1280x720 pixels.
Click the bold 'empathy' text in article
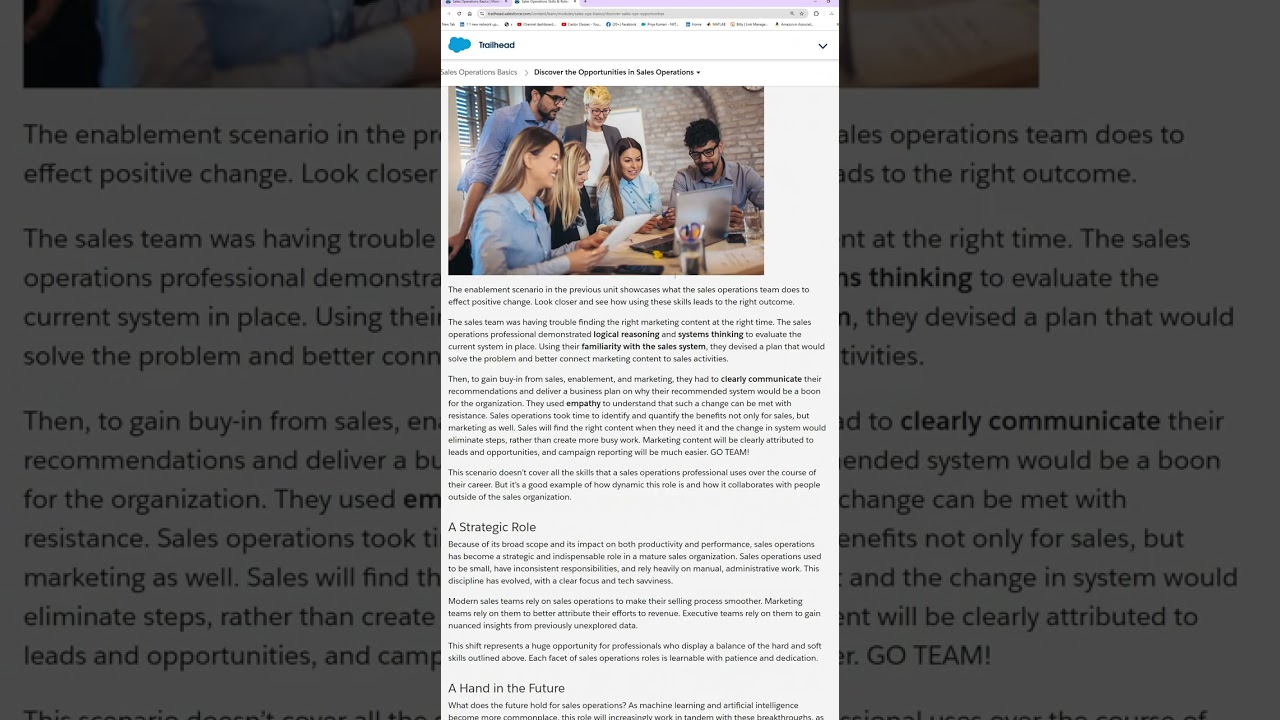(x=584, y=403)
